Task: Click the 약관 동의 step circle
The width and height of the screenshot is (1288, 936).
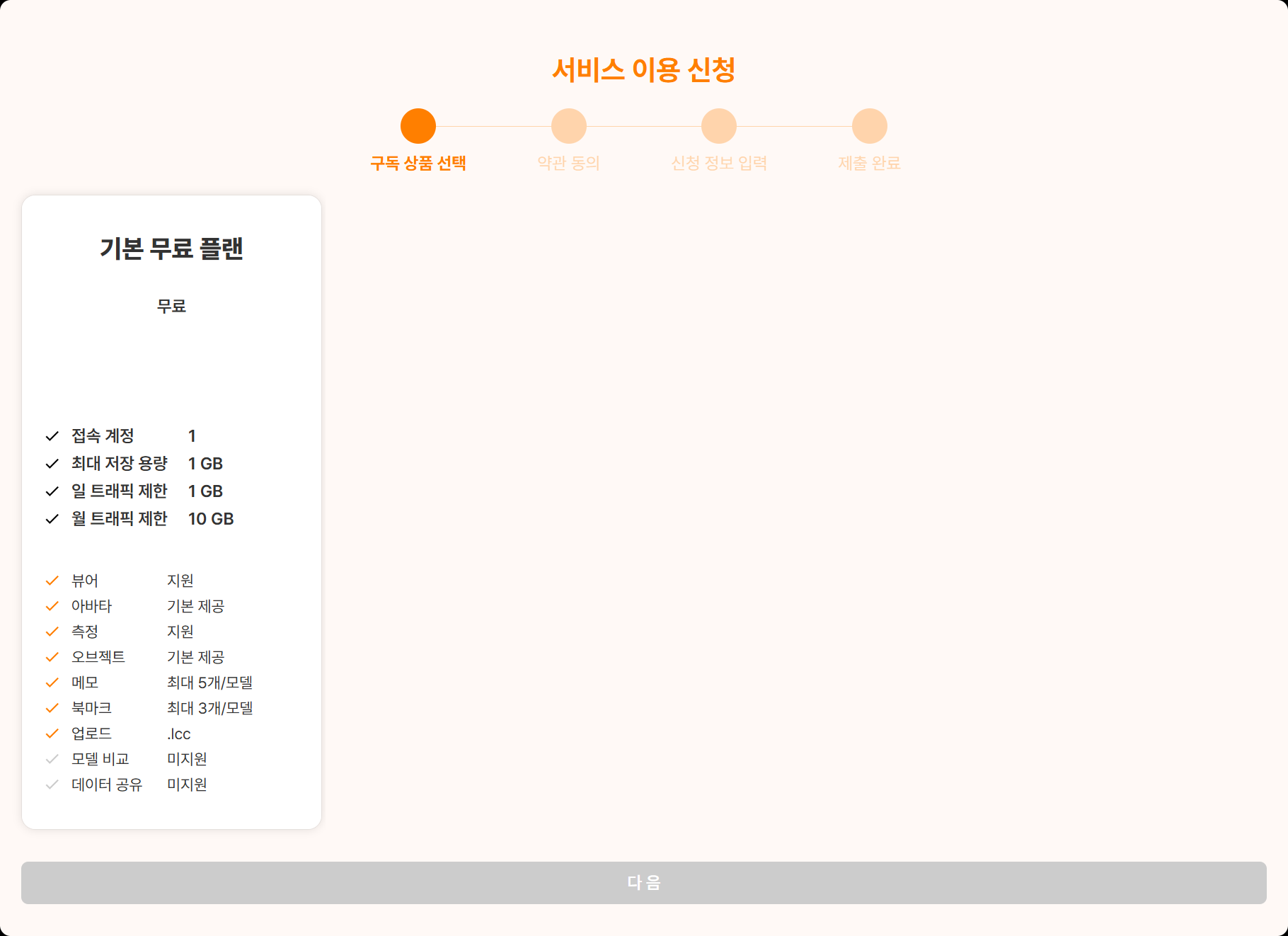Action: point(569,126)
